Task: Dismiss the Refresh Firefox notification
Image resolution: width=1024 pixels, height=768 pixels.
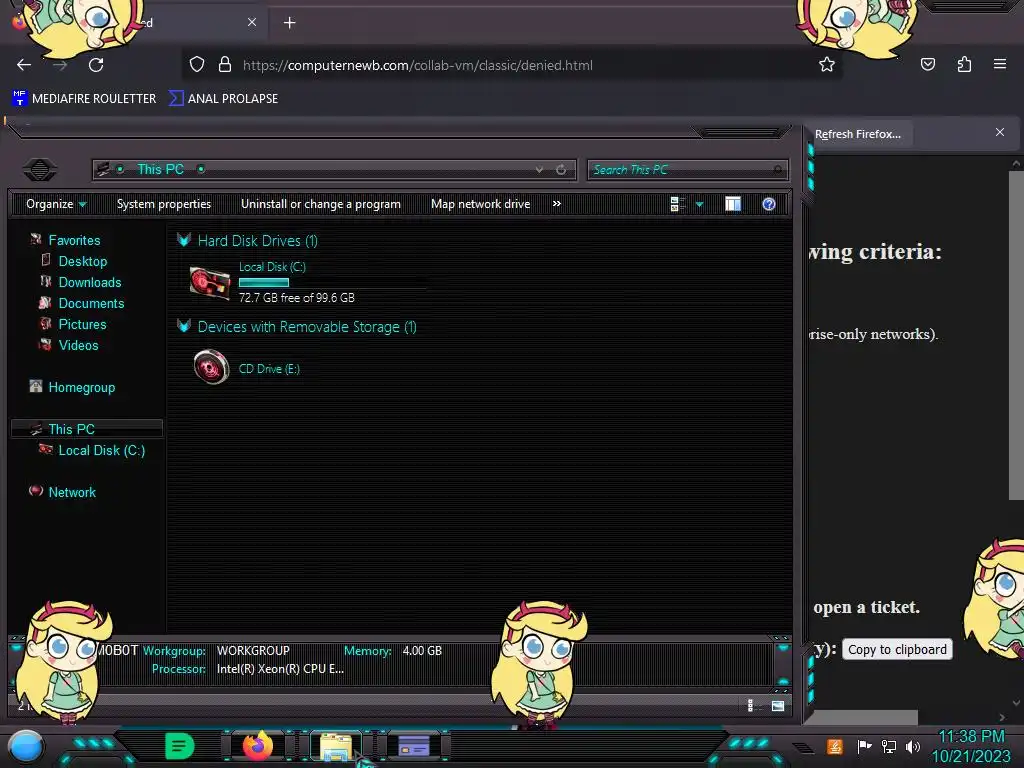Action: (x=1000, y=132)
